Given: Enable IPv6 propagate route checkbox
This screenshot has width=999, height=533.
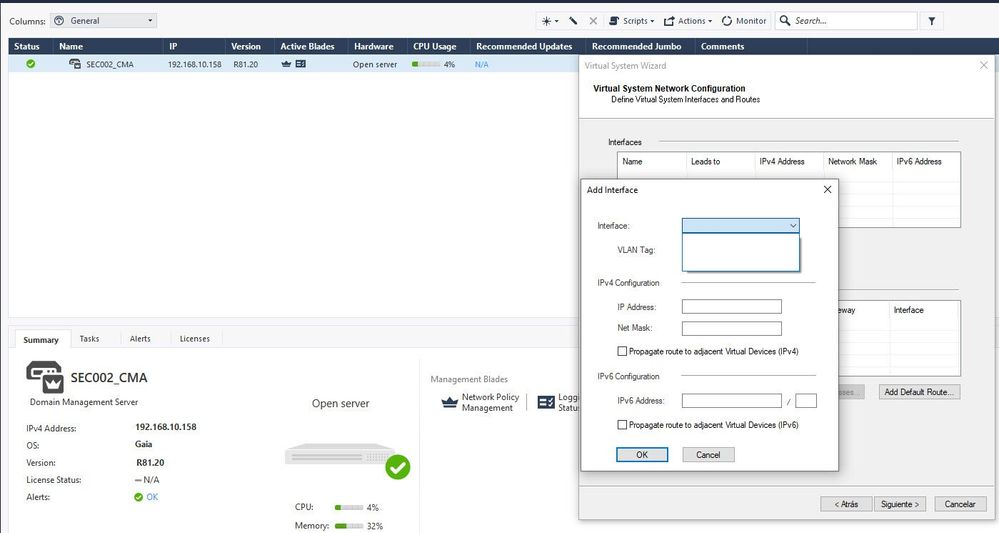Looking at the screenshot, I should [x=623, y=425].
